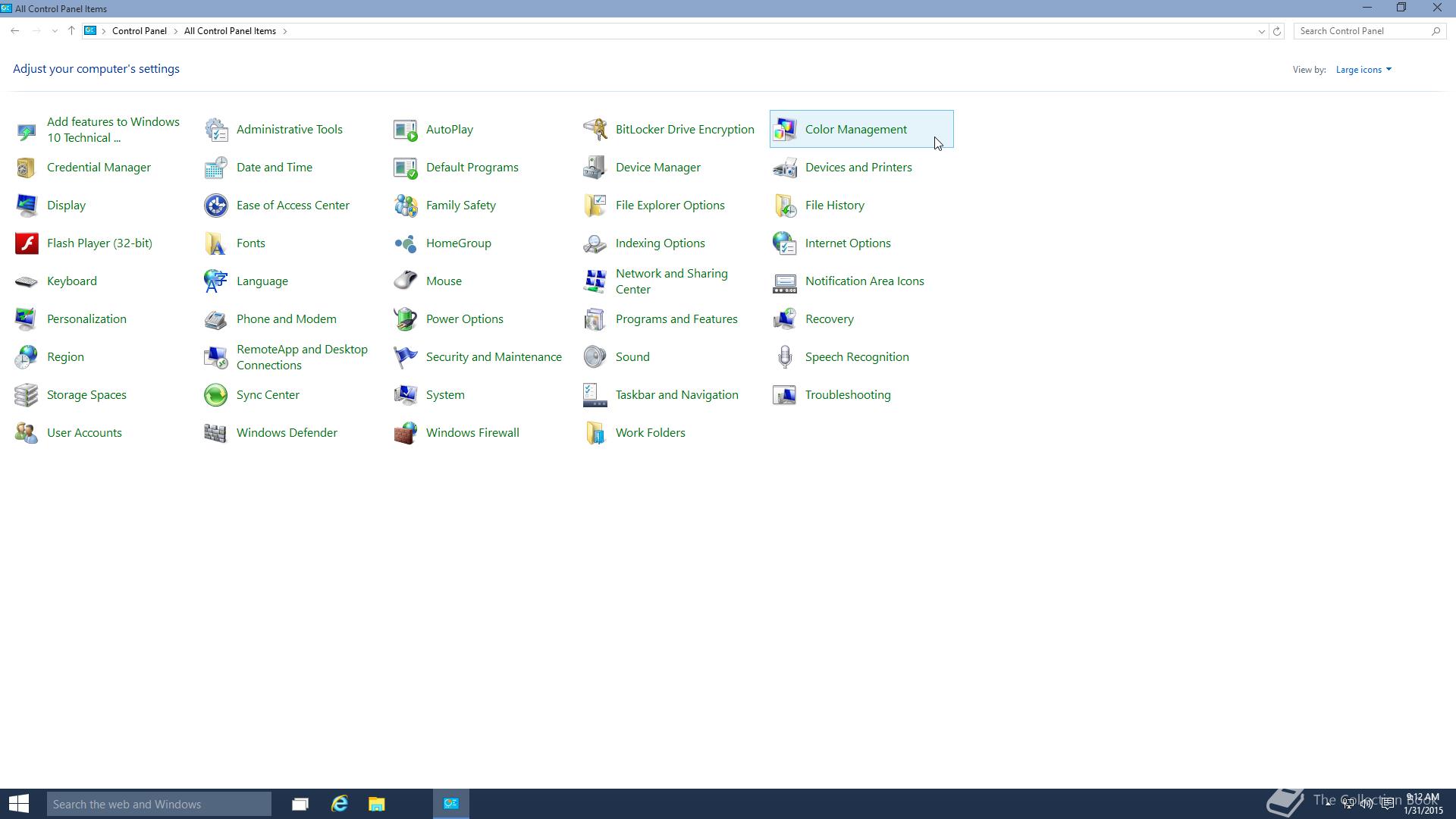Open the File History link
Screen dimensions: 1456x819
(834, 206)
